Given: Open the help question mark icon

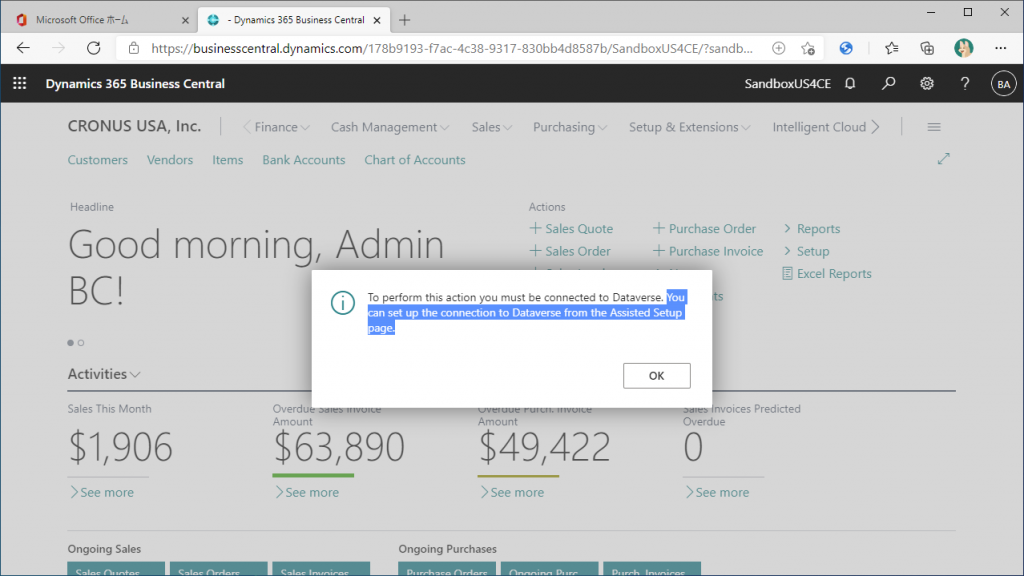Looking at the screenshot, I should [965, 84].
